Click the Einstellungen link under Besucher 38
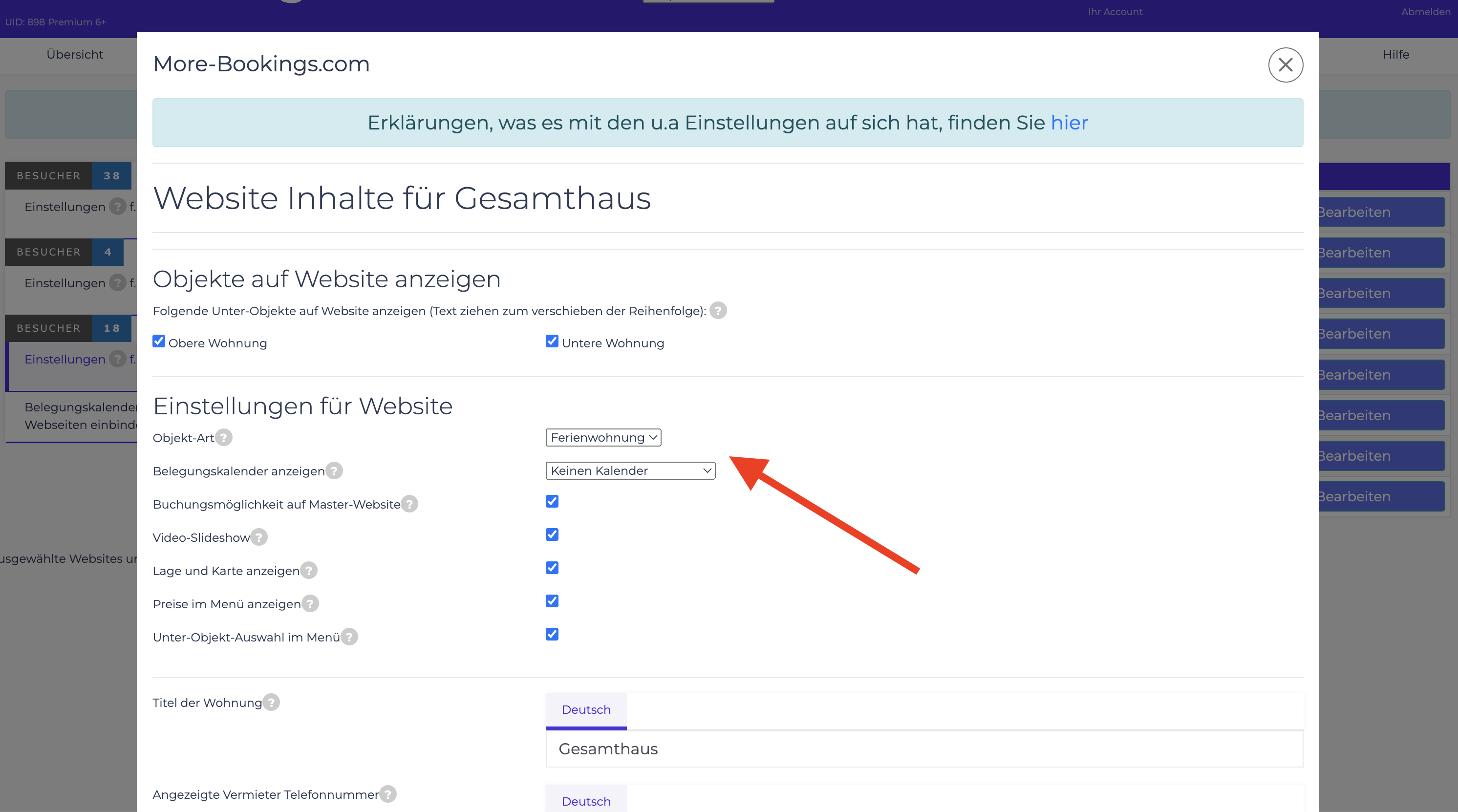1458x812 pixels. tap(65, 207)
